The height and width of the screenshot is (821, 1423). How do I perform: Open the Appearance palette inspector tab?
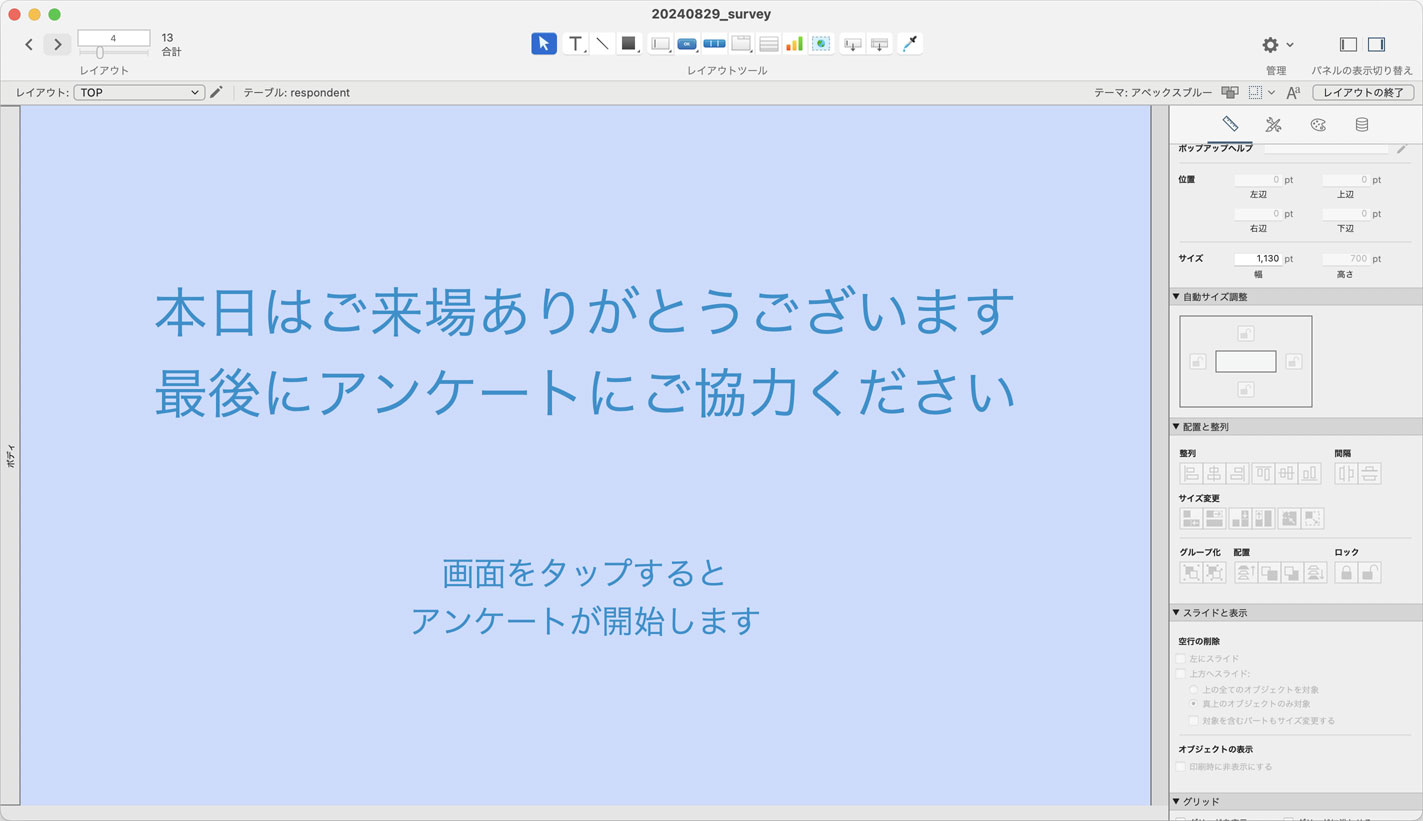[x=1318, y=125]
